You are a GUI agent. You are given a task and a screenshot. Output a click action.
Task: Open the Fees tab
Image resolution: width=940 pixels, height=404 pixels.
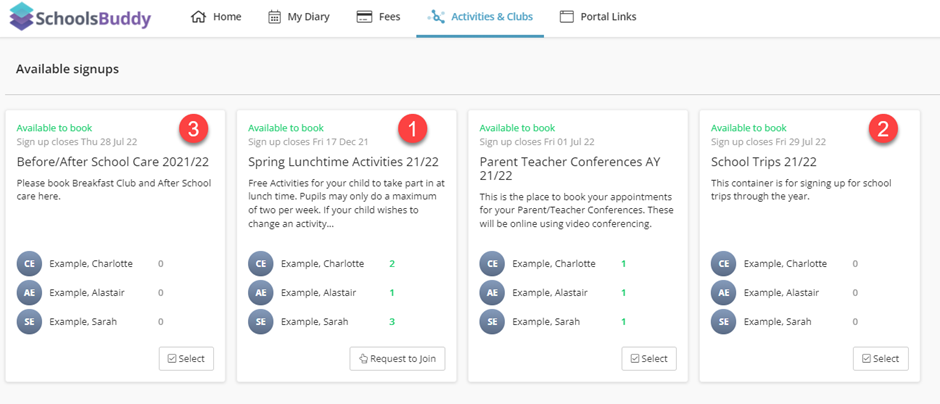378,17
